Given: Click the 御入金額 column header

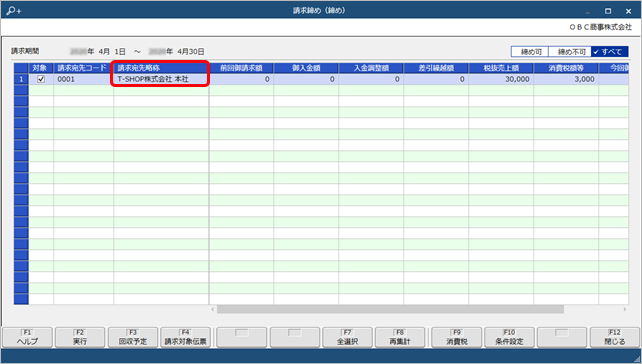Looking at the screenshot, I should coord(306,68).
